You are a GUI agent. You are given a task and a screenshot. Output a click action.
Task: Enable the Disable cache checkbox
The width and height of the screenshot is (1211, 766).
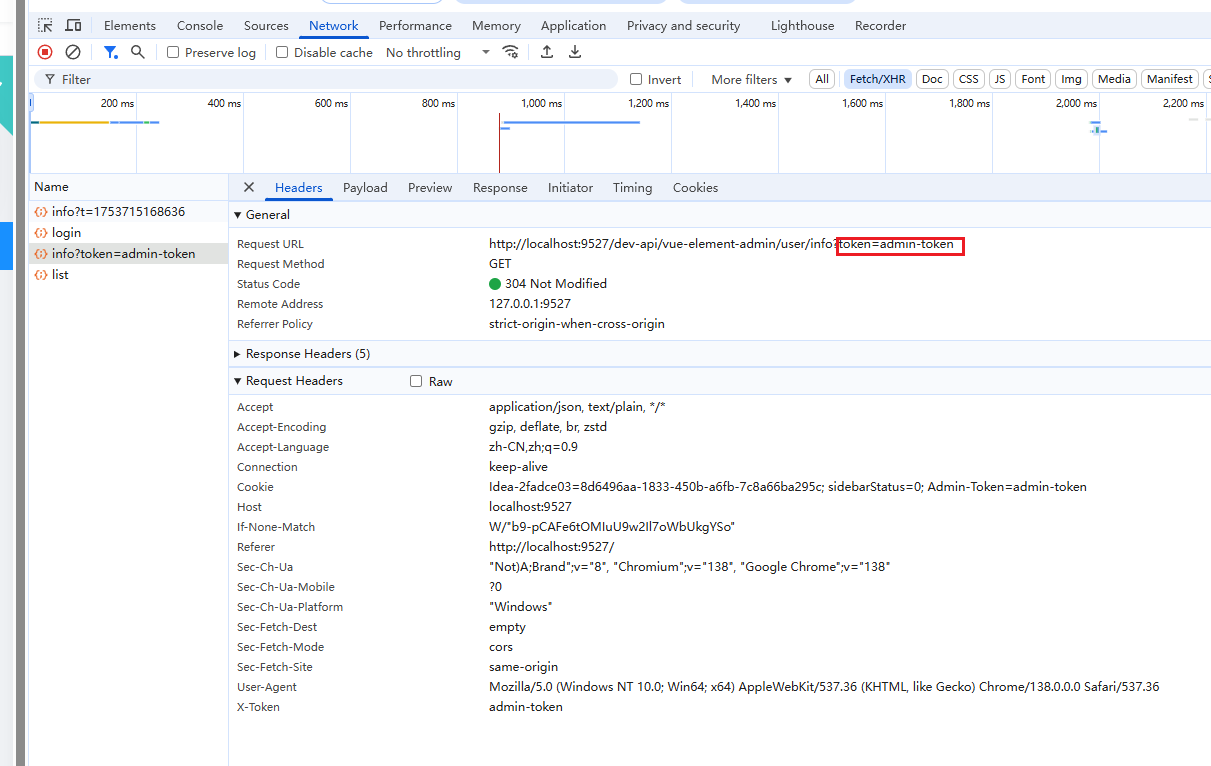tap(281, 52)
